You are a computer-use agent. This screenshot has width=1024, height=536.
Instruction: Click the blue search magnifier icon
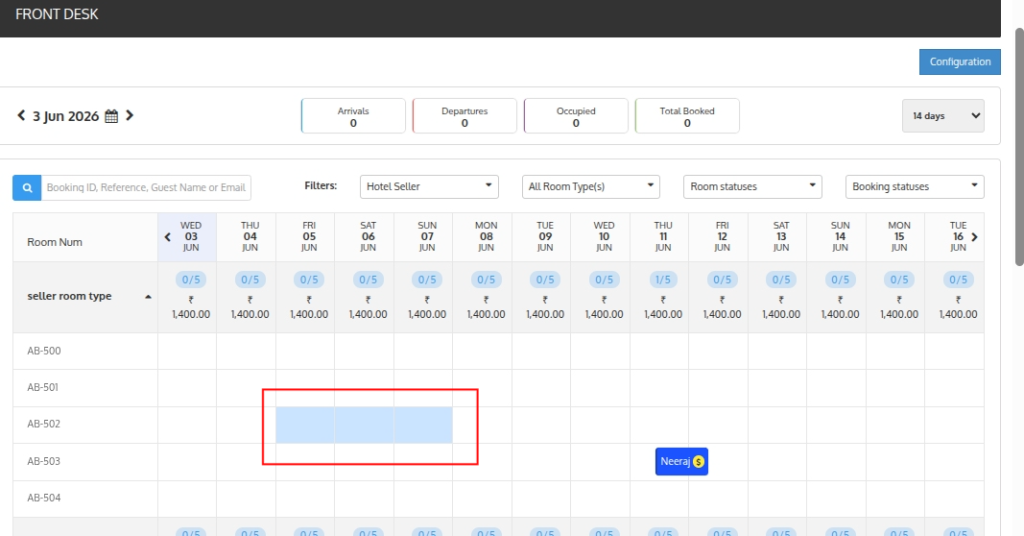tap(27, 187)
